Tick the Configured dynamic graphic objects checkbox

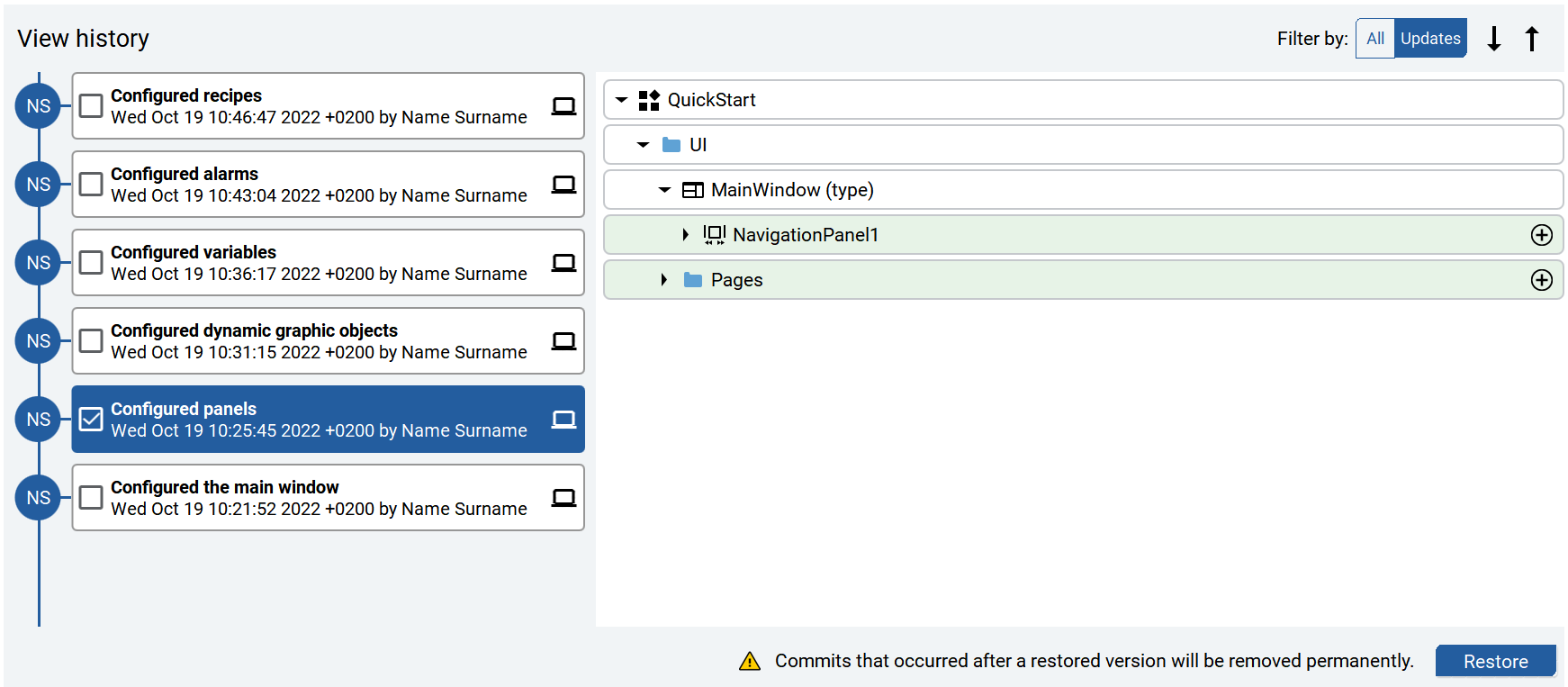click(x=91, y=341)
